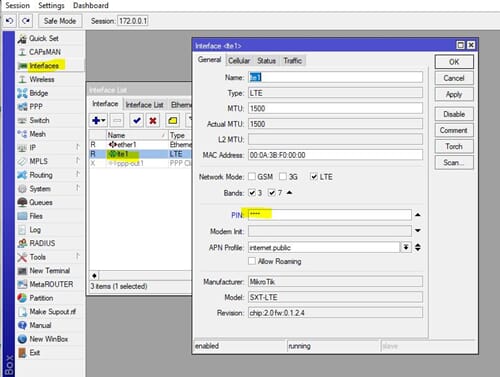
Task: Open the Settings menu
Action: tap(51, 5)
